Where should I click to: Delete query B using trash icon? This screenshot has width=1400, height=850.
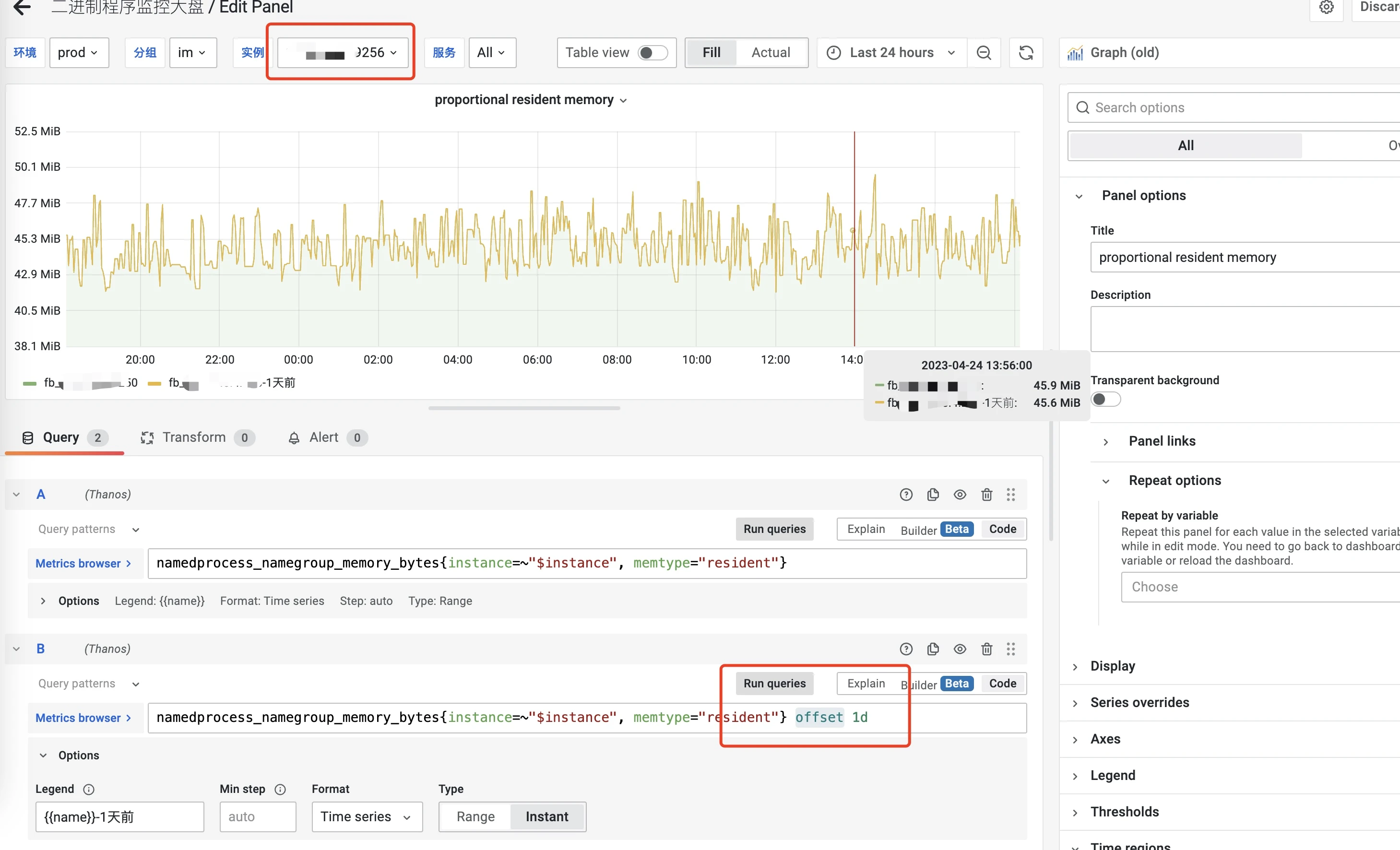[986, 649]
